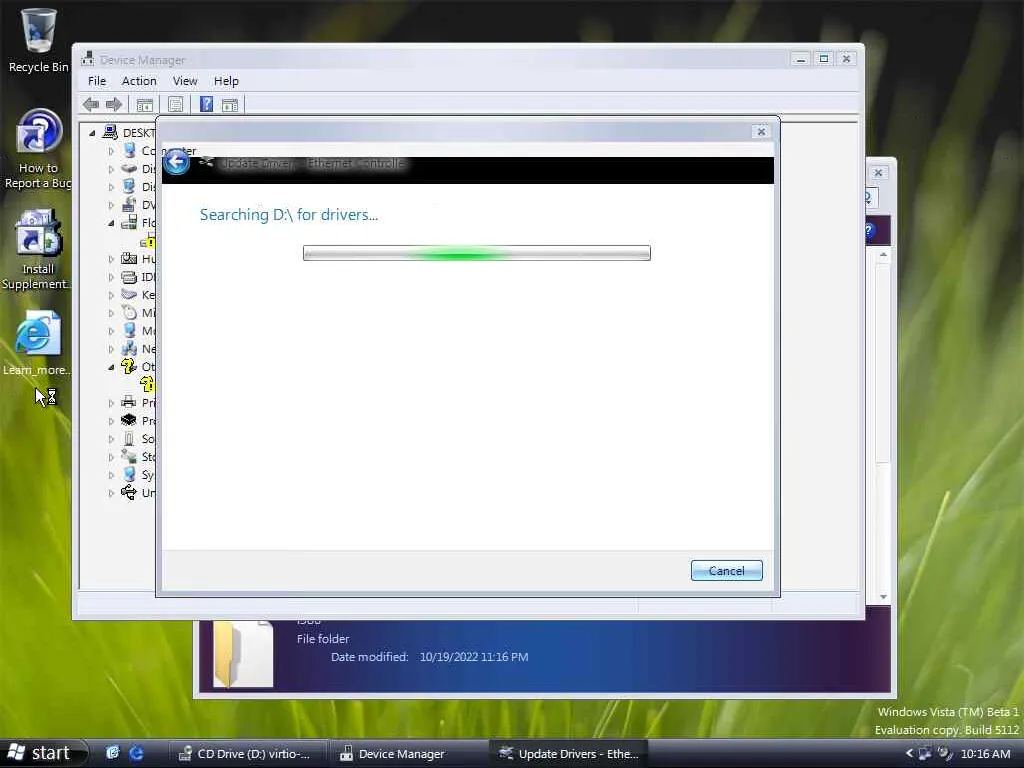
Task: Click Device Manager toolbar forward arrow
Action: (x=114, y=104)
